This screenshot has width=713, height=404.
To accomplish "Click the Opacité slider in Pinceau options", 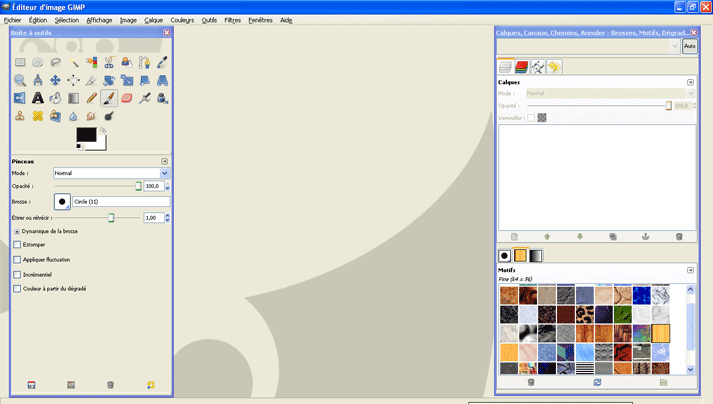I will (x=97, y=186).
